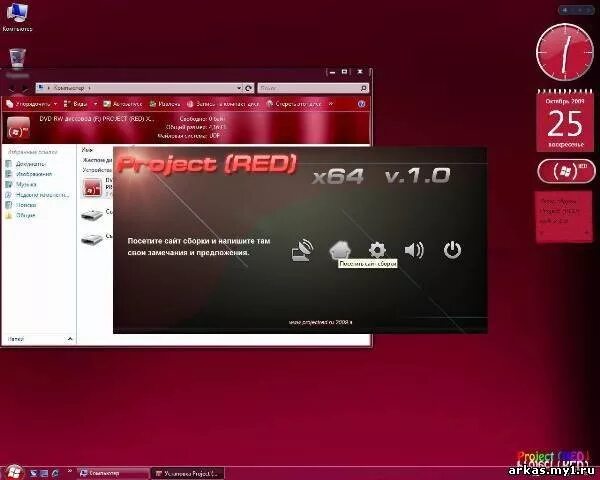Click the first quick launch taskbar icon
The image size is (600, 480).
pyautogui.click(x=34, y=473)
